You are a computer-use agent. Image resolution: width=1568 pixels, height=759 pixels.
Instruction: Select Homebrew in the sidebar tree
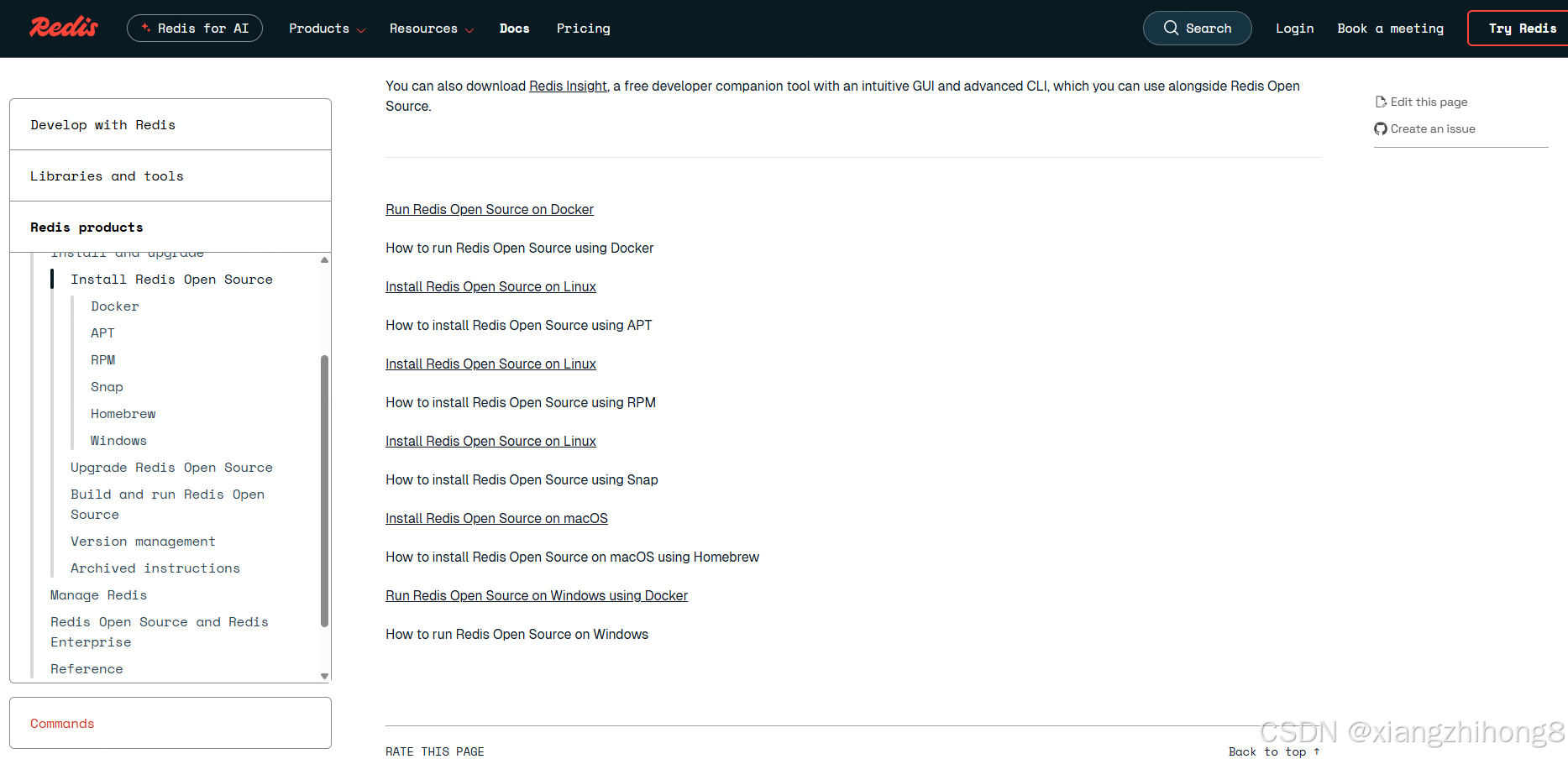click(x=123, y=414)
